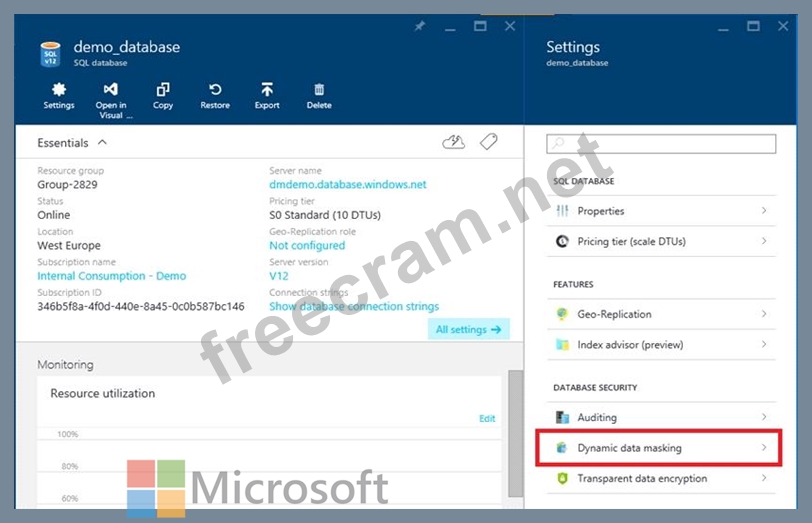Maximize the Settings blade
Viewport: 812px width, 523px height.
[753, 26]
